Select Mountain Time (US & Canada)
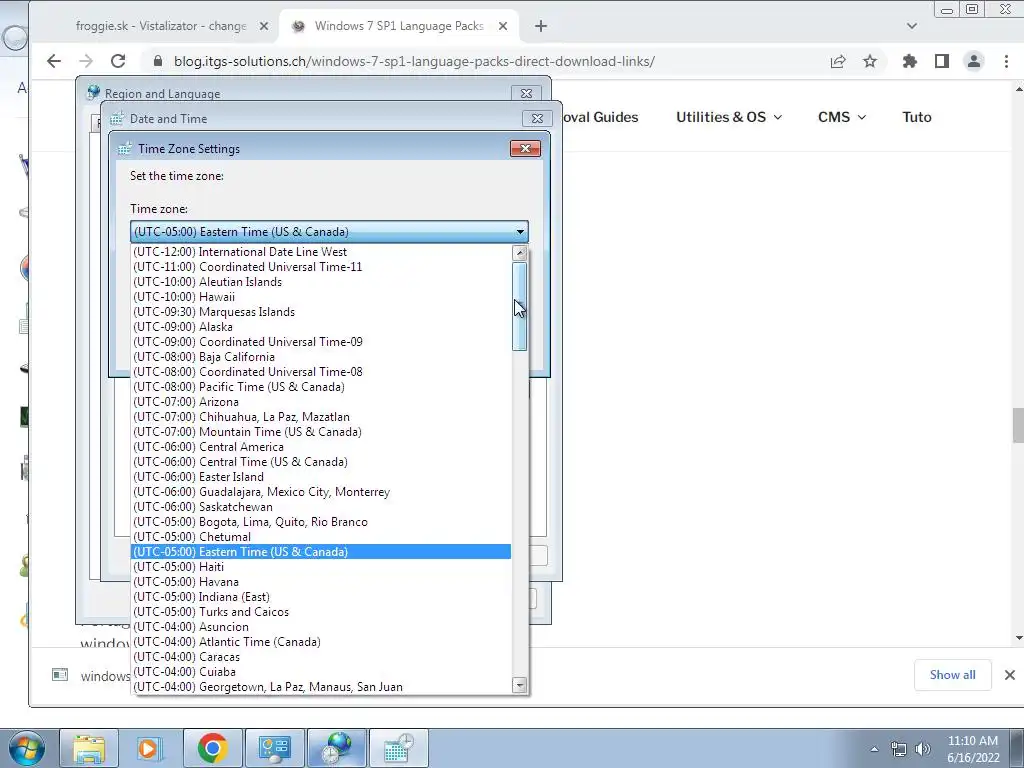This screenshot has width=1024, height=768. (321, 432)
